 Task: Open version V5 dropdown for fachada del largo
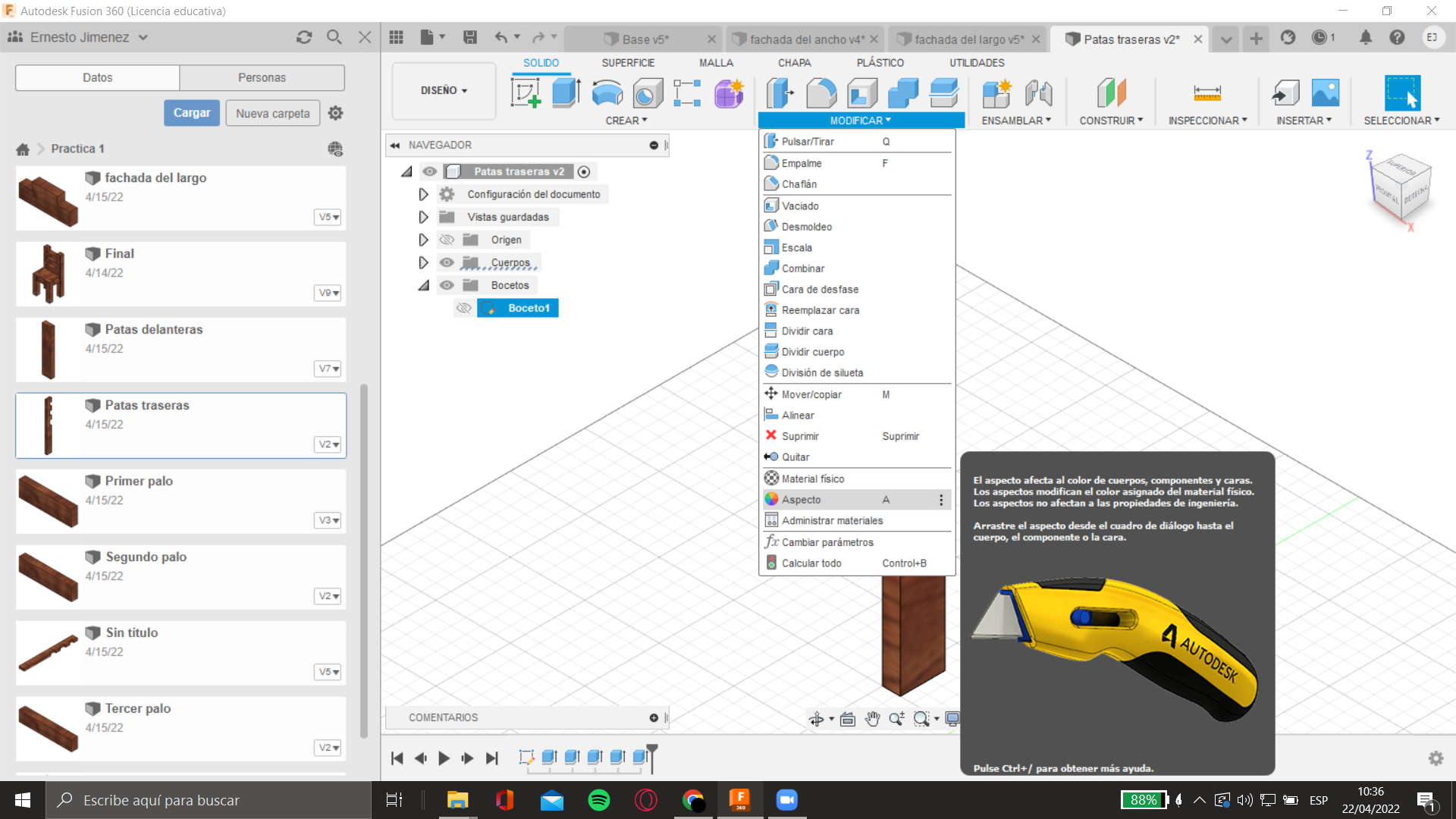point(328,217)
